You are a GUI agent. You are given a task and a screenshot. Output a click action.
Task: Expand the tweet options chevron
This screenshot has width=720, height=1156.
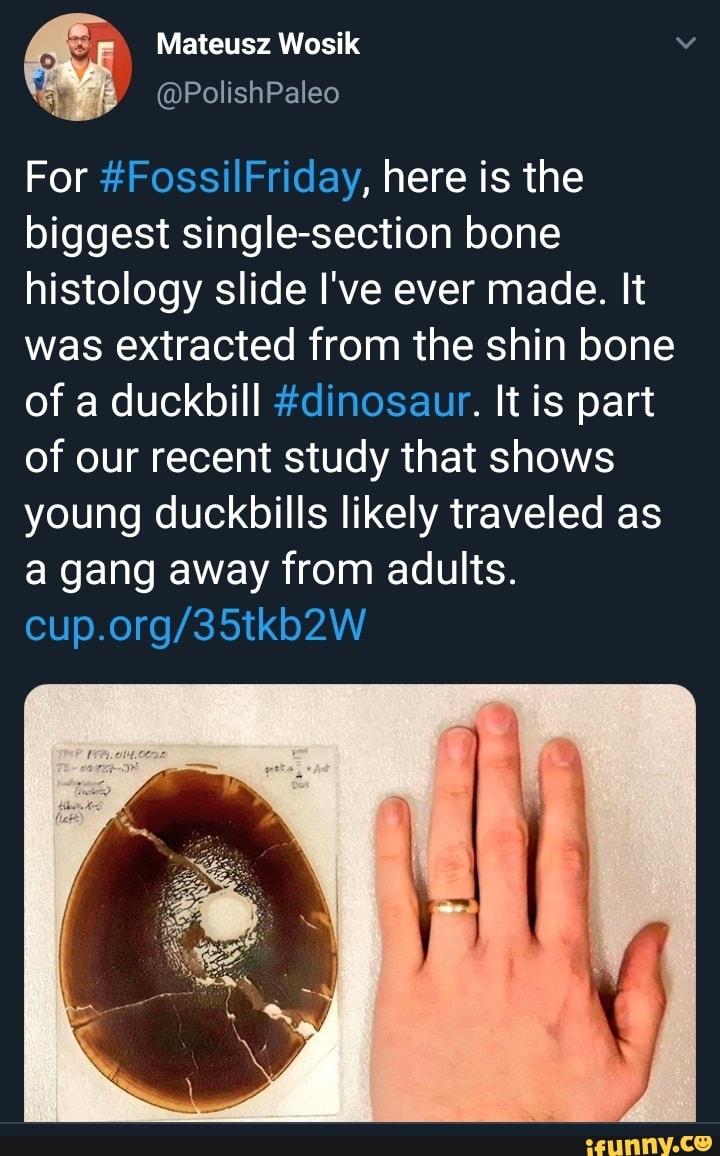click(684, 44)
